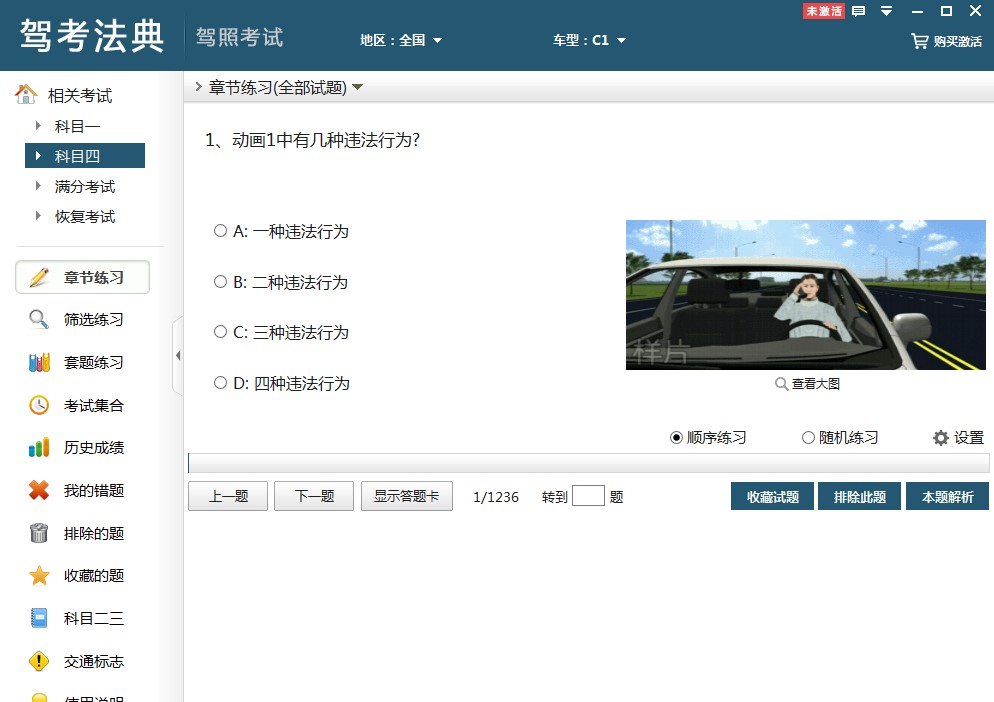The height and width of the screenshot is (702, 994).
Task: Click the pencil icon for 章节练习
Action: coord(39,277)
